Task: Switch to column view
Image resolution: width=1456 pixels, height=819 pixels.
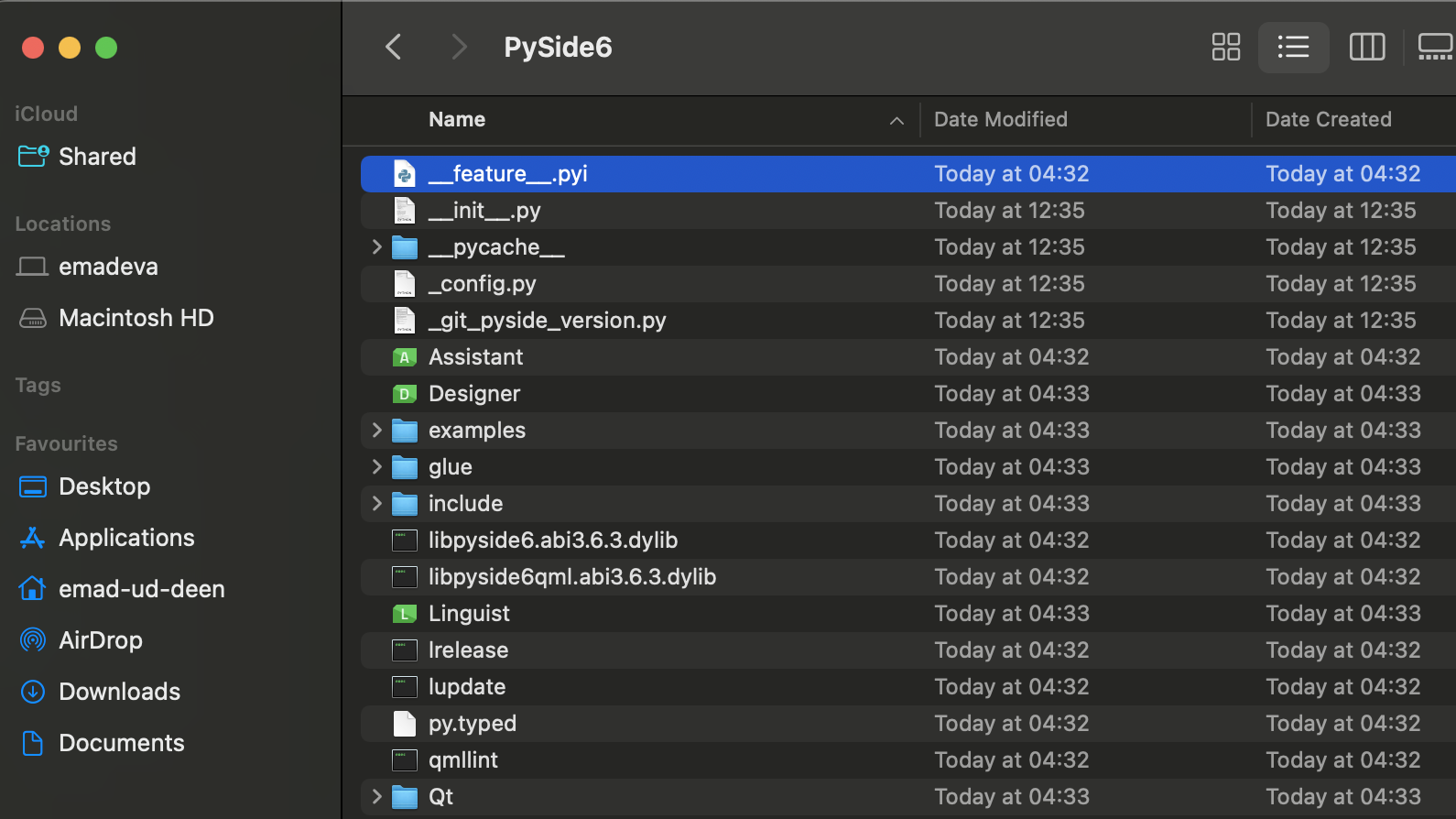Action: pyautogui.click(x=1367, y=47)
